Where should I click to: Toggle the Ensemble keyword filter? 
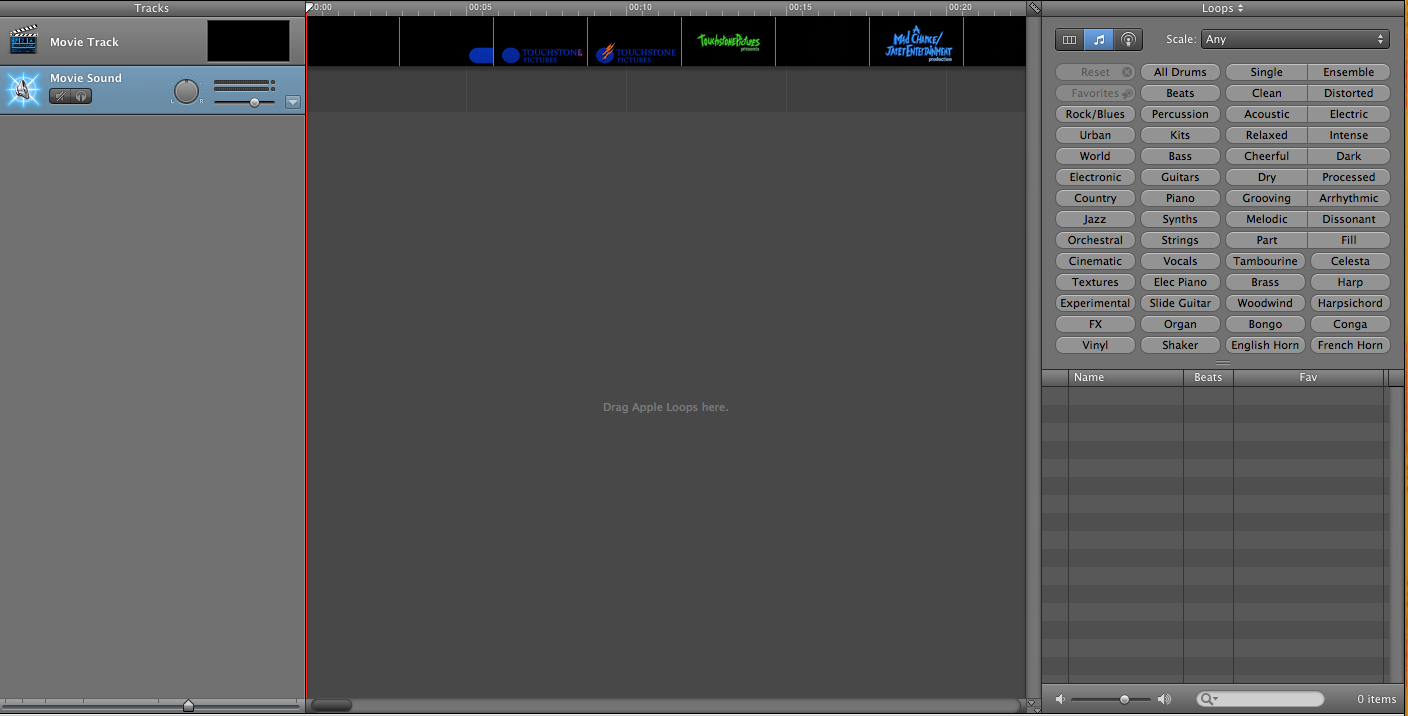pos(1349,72)
